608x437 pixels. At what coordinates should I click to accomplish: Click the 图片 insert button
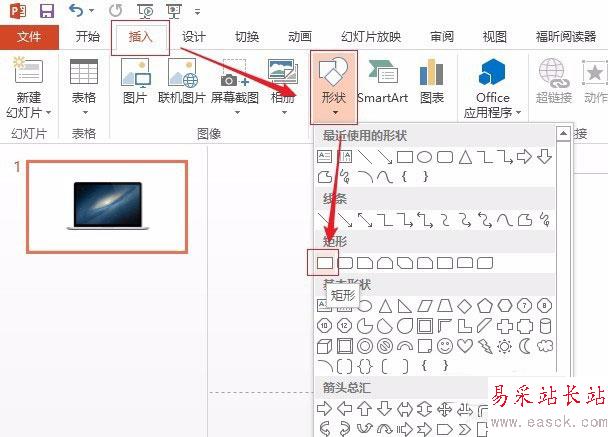click(x=135, y=82)
